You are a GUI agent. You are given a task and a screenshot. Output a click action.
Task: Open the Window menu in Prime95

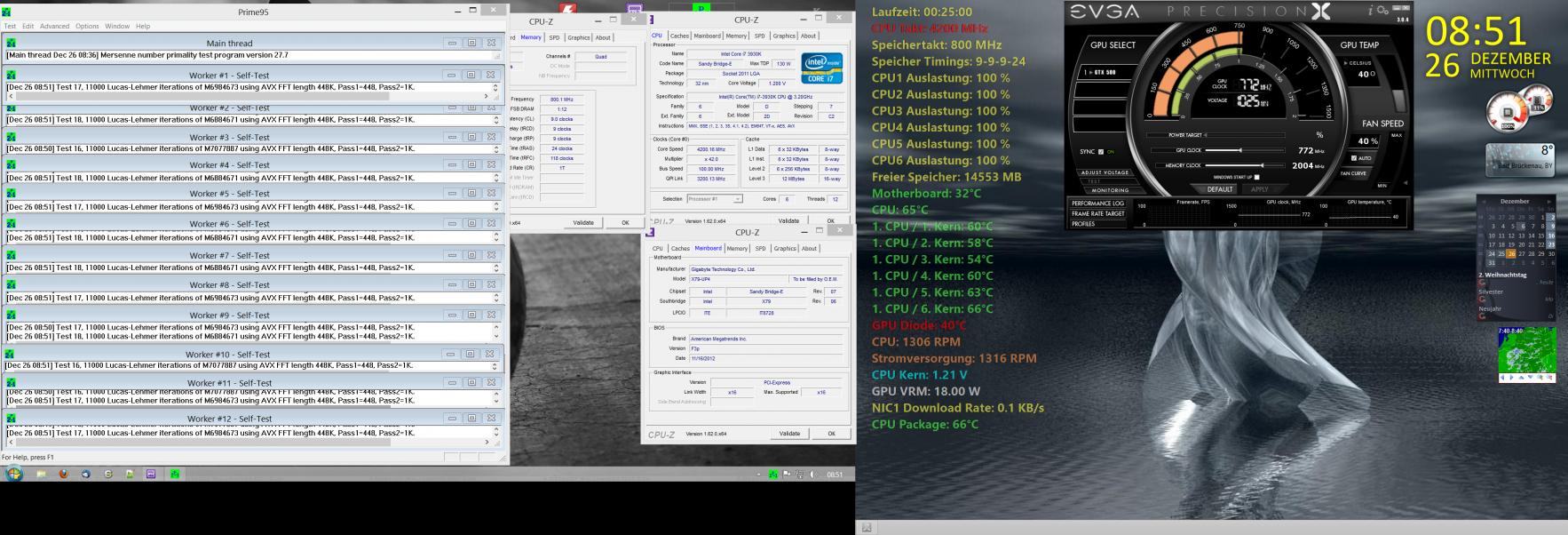point(117,26)
